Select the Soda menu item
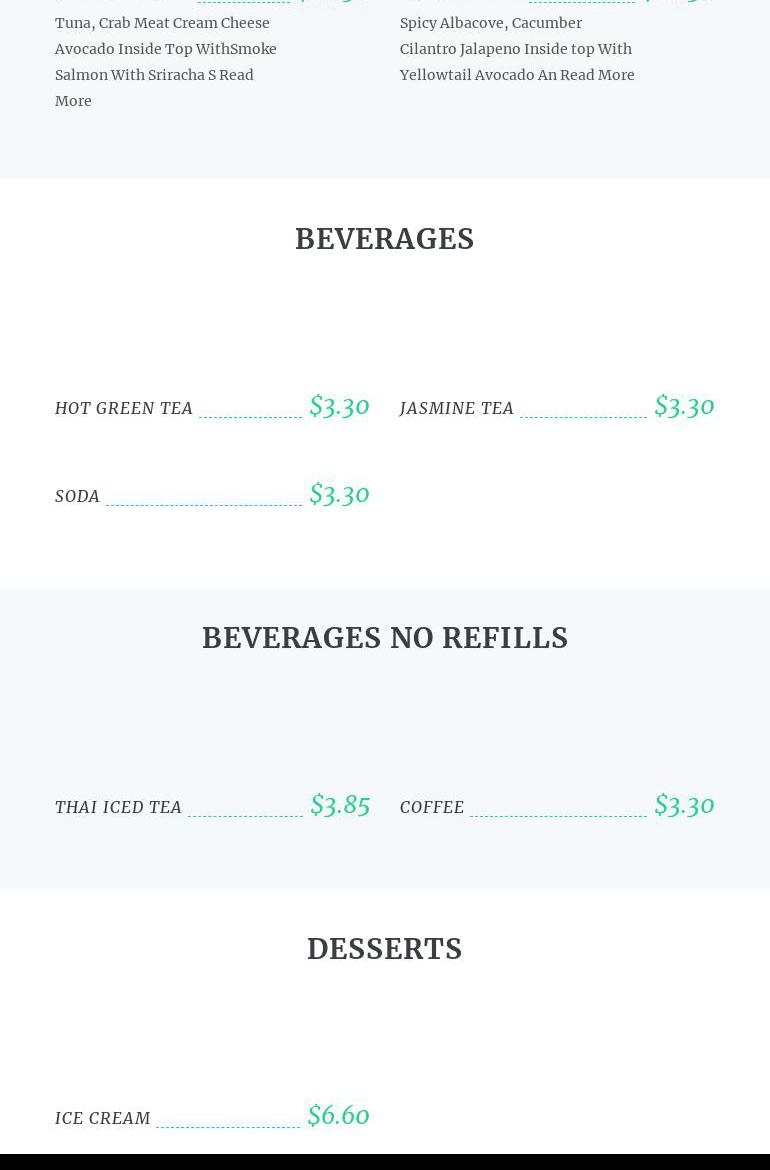Viewport: 770px width, 1170px height. (77, 496)
